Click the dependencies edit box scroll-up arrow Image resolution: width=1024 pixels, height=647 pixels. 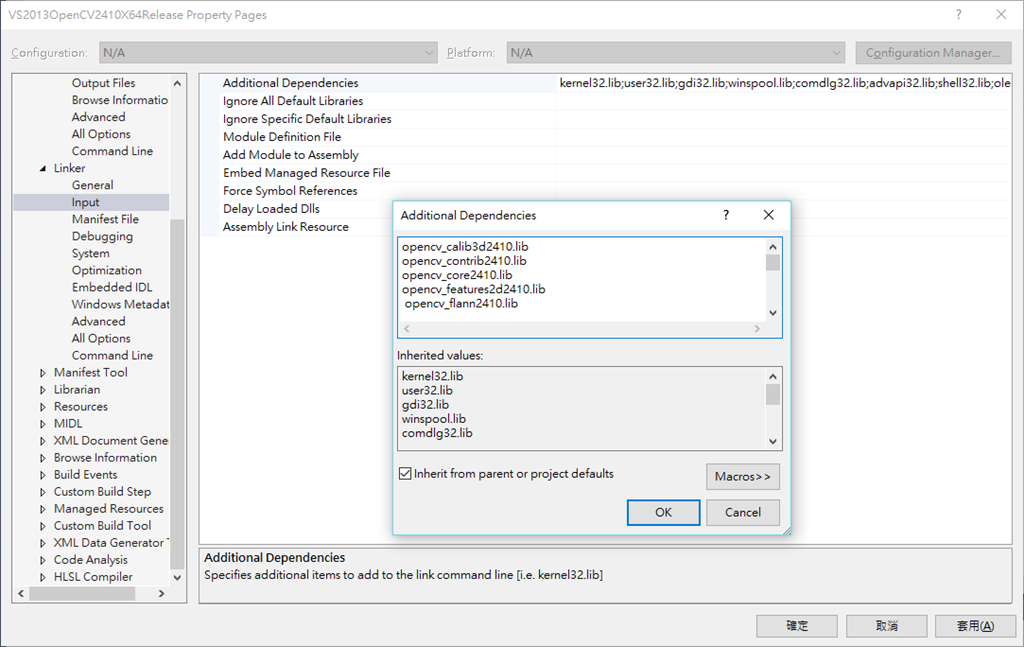(773, 246)
